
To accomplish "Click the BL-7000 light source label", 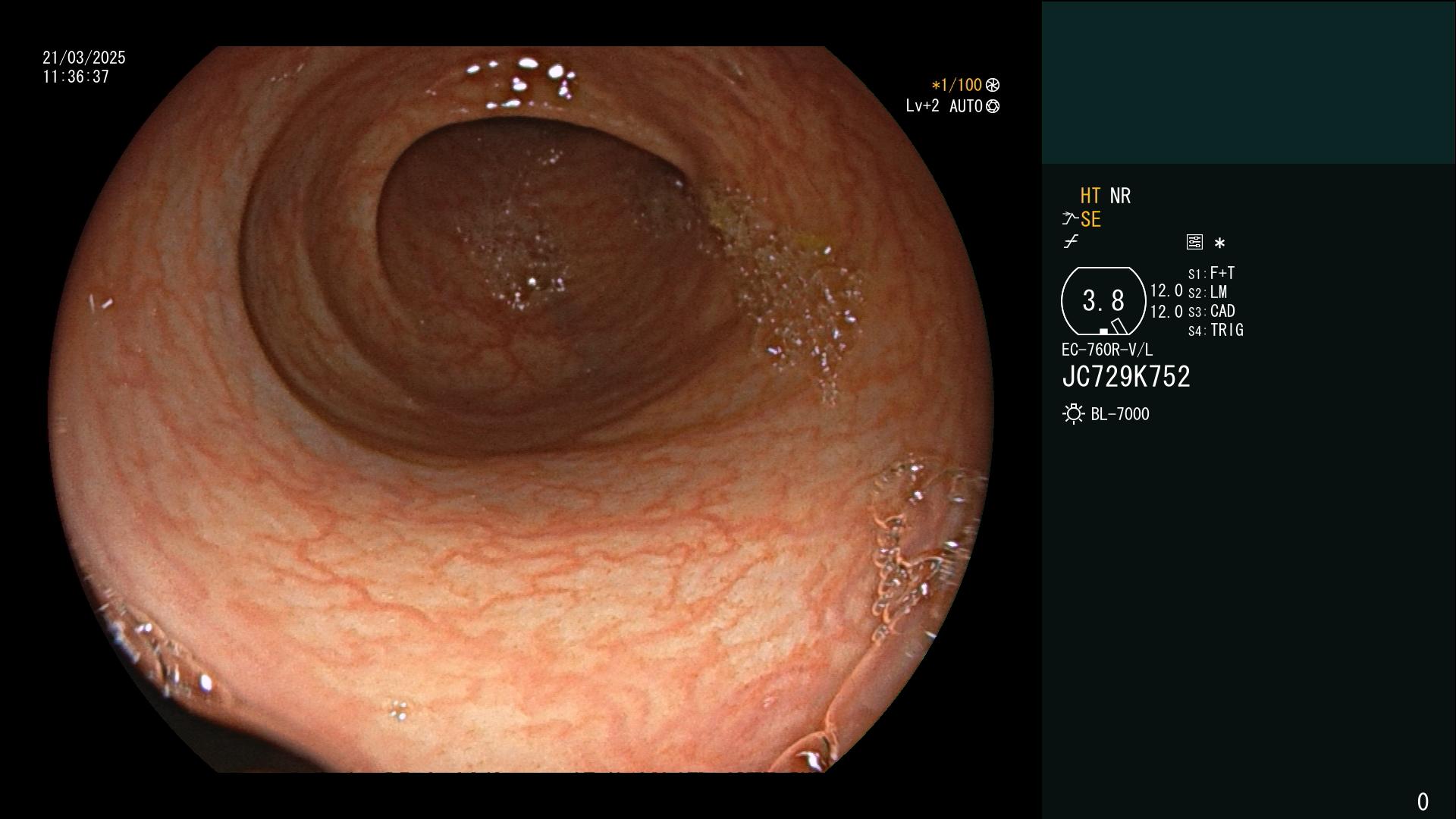I will 1120,414.
